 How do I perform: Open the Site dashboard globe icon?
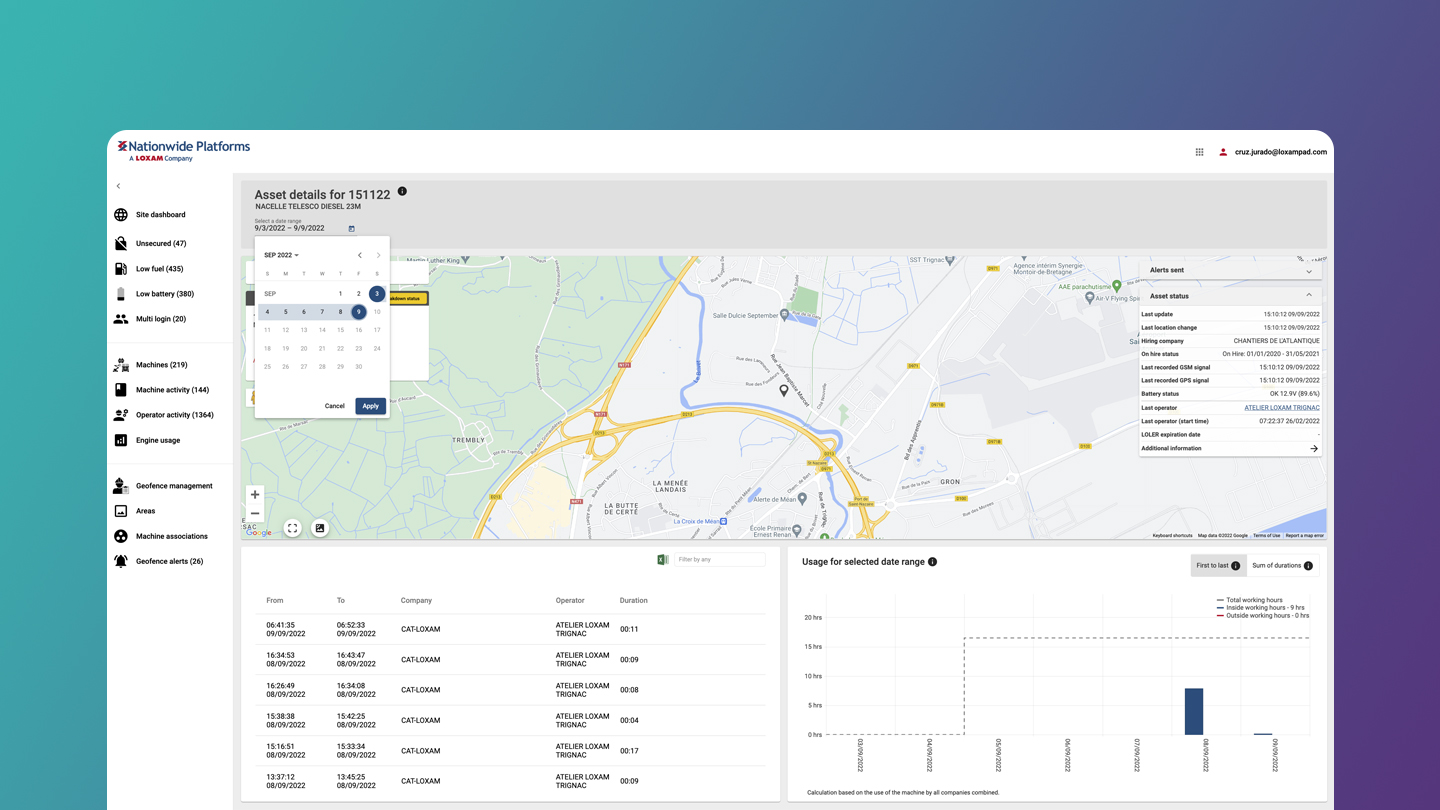(121, 215)
